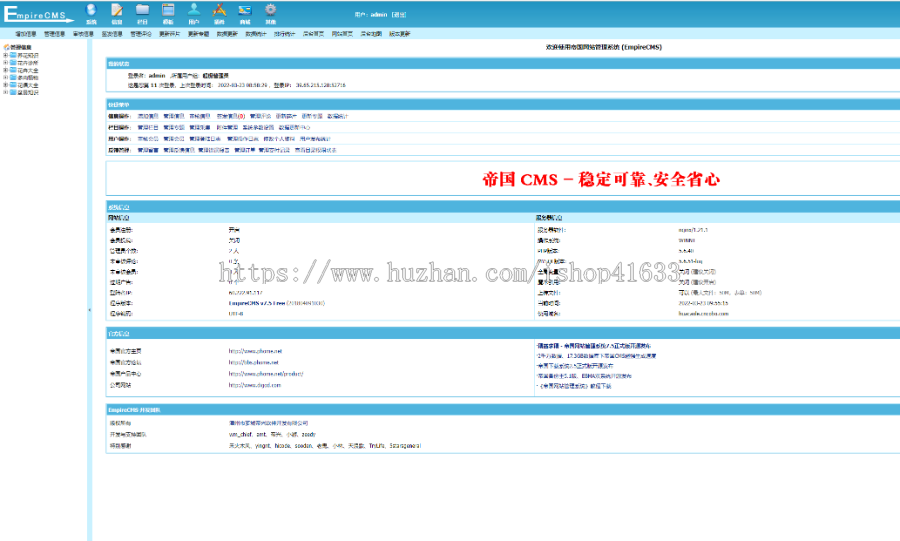Expand the 花卉诊所 tree node plus box
900x541 pixels.
6,63
